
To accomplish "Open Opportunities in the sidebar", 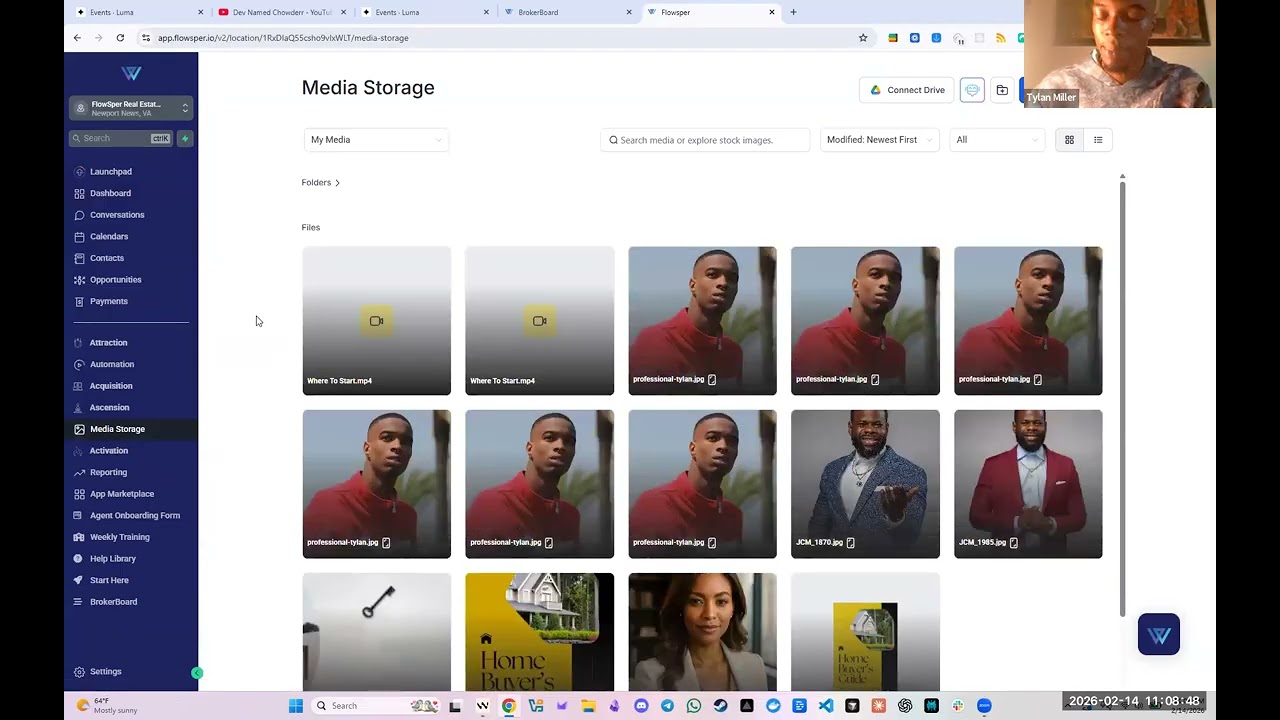I will click(116, 280).
